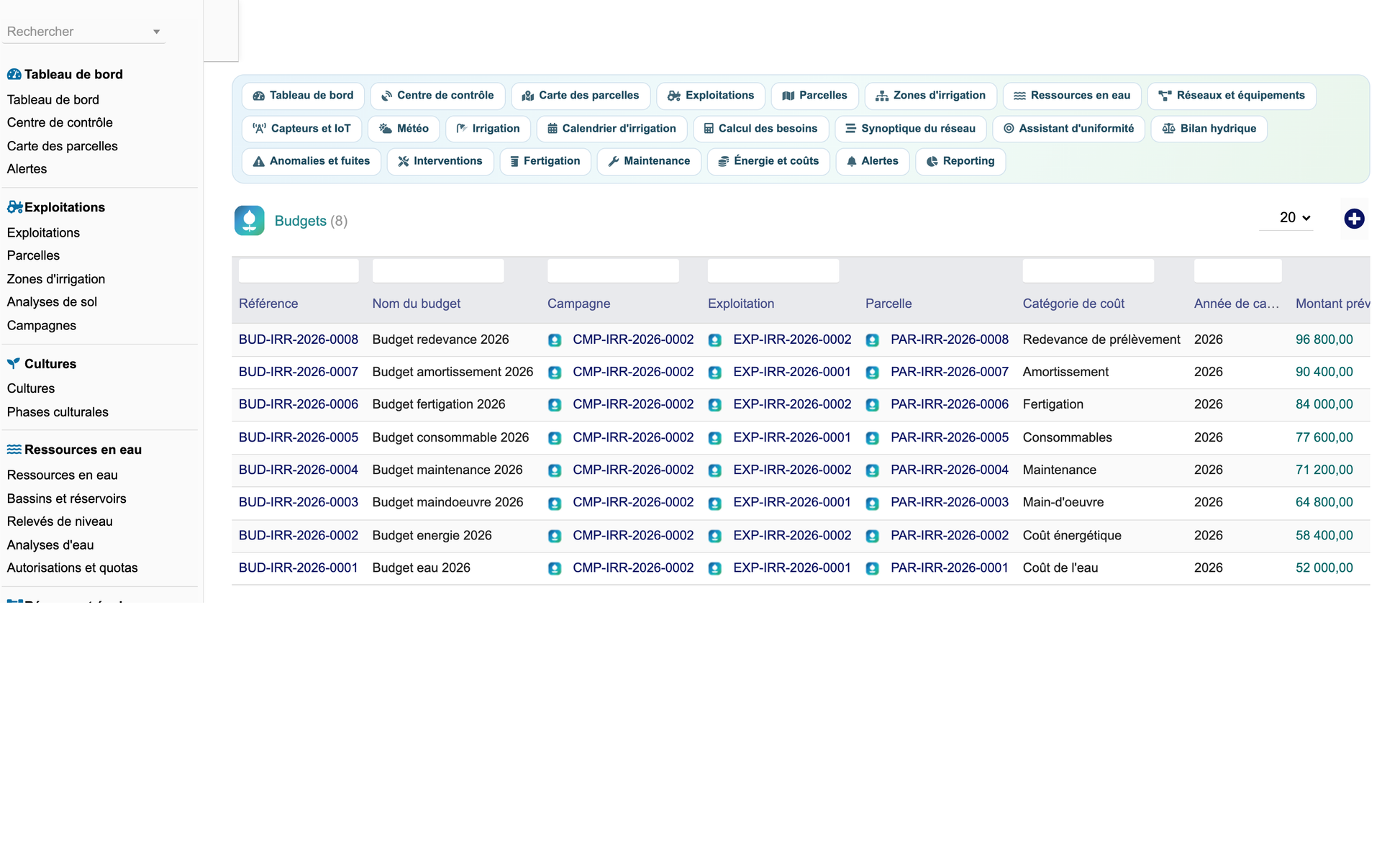Open the Énergie et coûts tab
Viewport: 1400px width, 866px height.
768,161
